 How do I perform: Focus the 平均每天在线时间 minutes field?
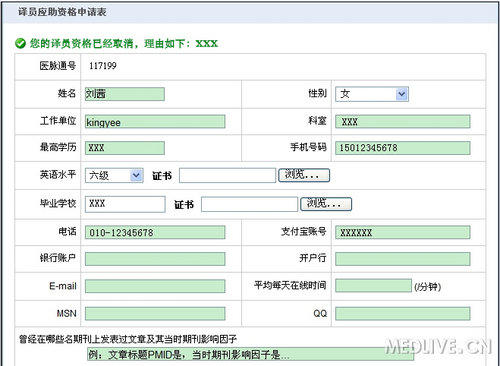[x=373, y=286]
